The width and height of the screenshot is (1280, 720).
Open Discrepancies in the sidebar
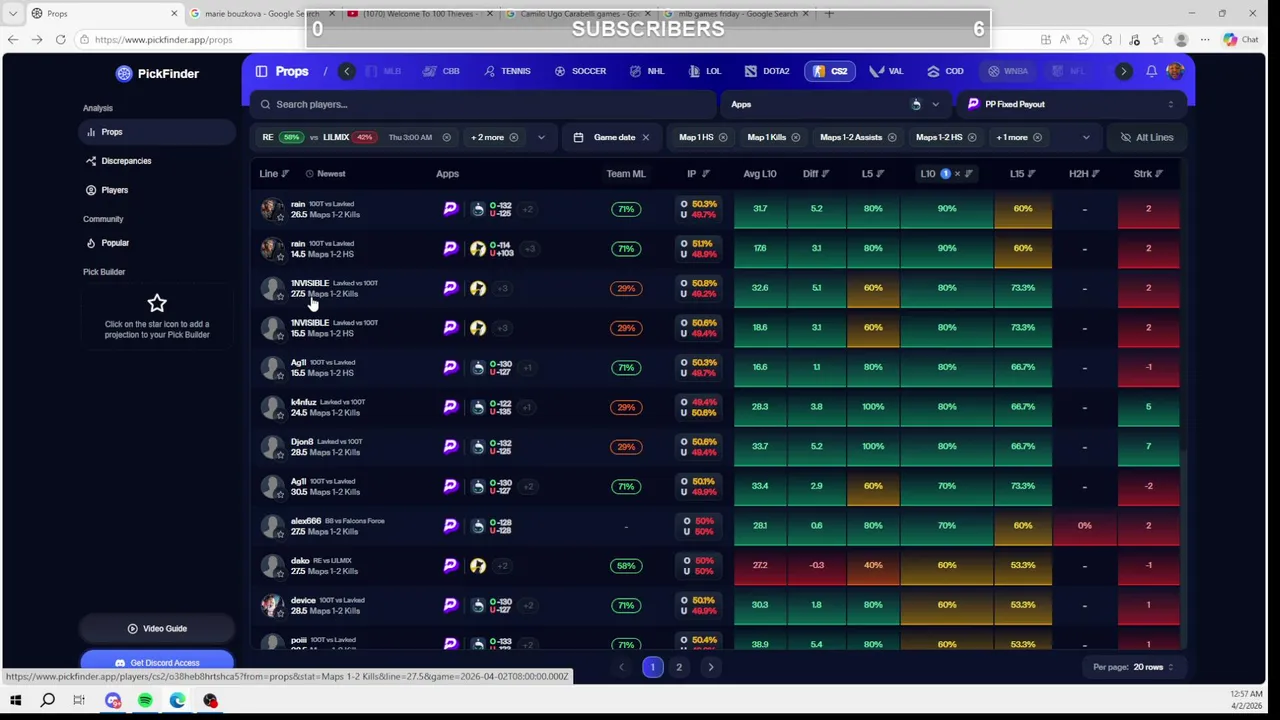tap(157, 161)
